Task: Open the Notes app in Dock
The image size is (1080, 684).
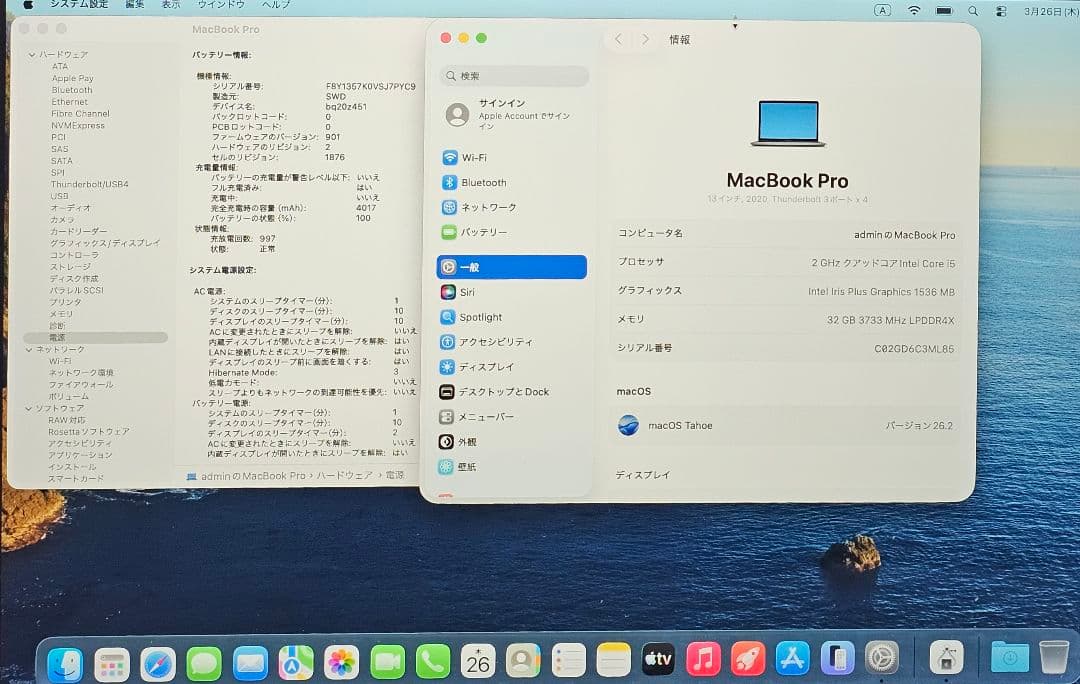Action: click(613, 659)
